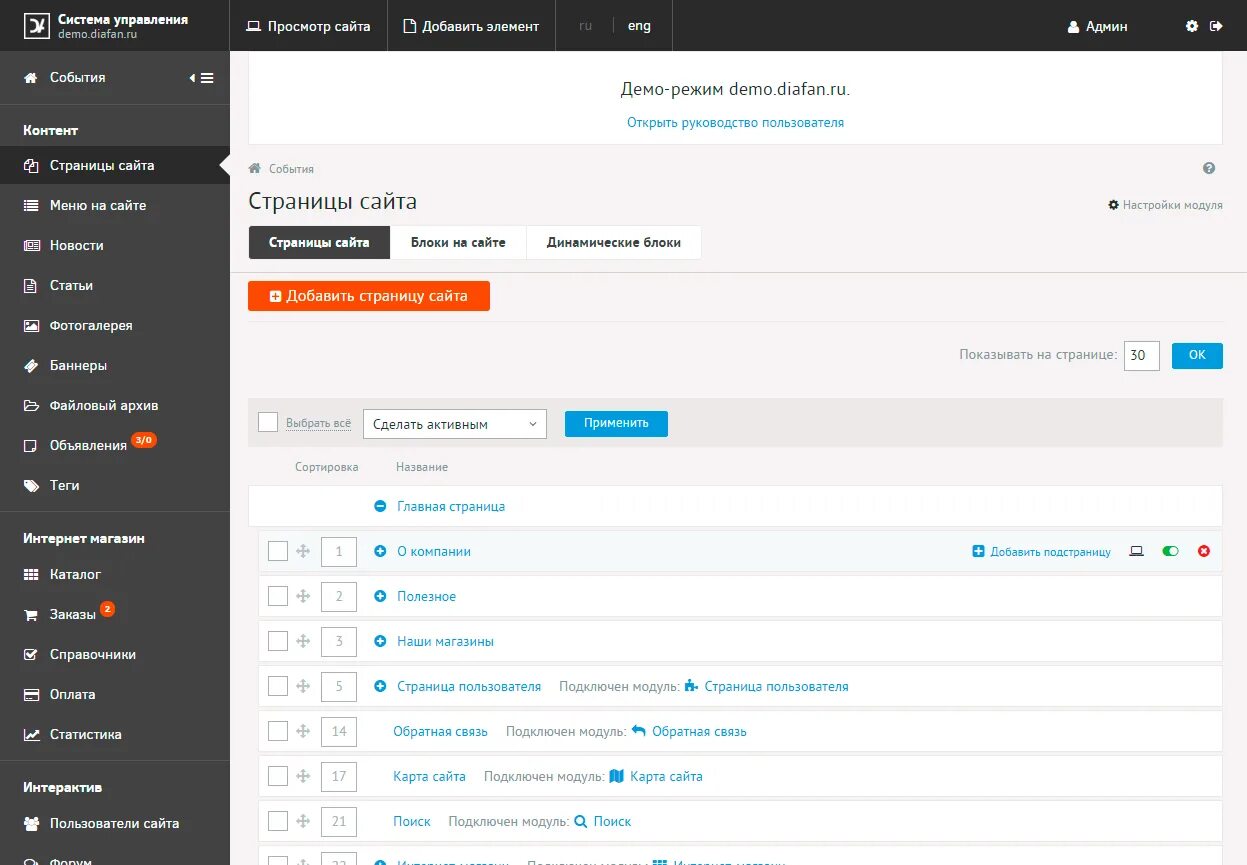Switch to the Блоки на сайте tab

pos(458,242)
